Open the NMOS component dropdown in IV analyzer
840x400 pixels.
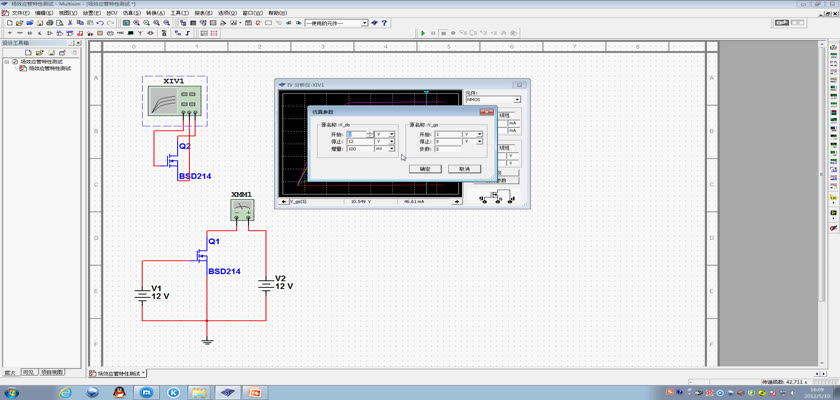(517, 100)
